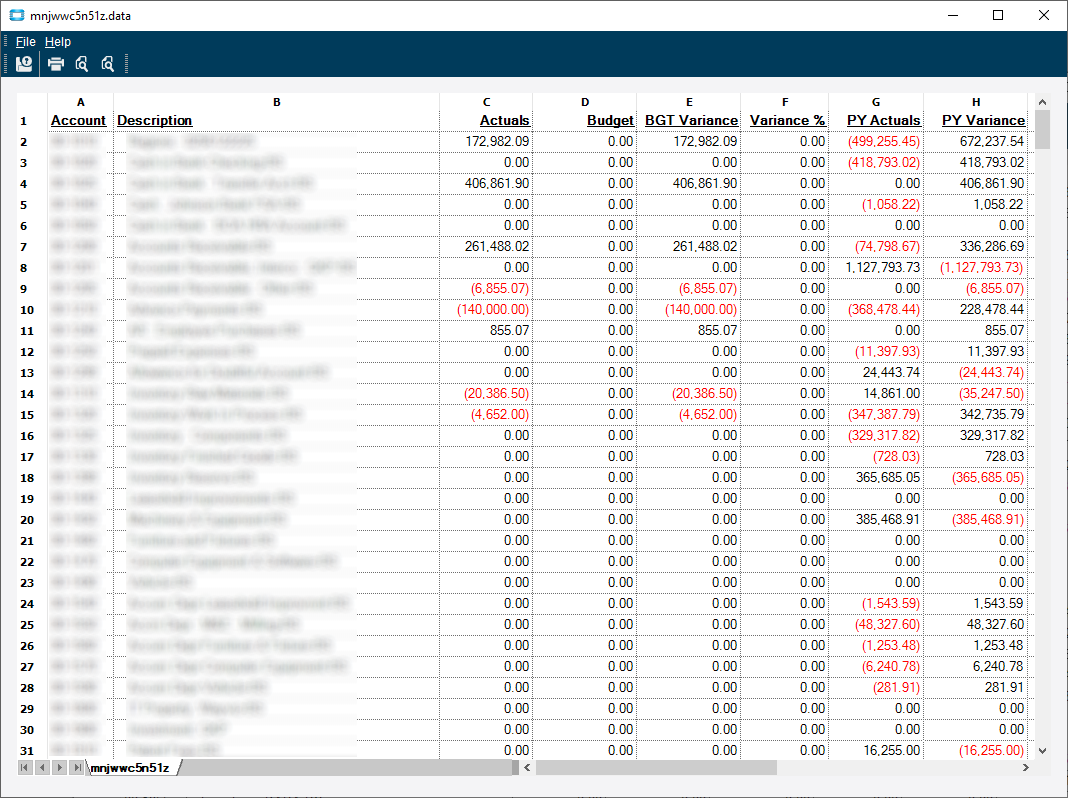Click the (281.91) cell
Screen dimensions: 1068x798
click(876, 688)
